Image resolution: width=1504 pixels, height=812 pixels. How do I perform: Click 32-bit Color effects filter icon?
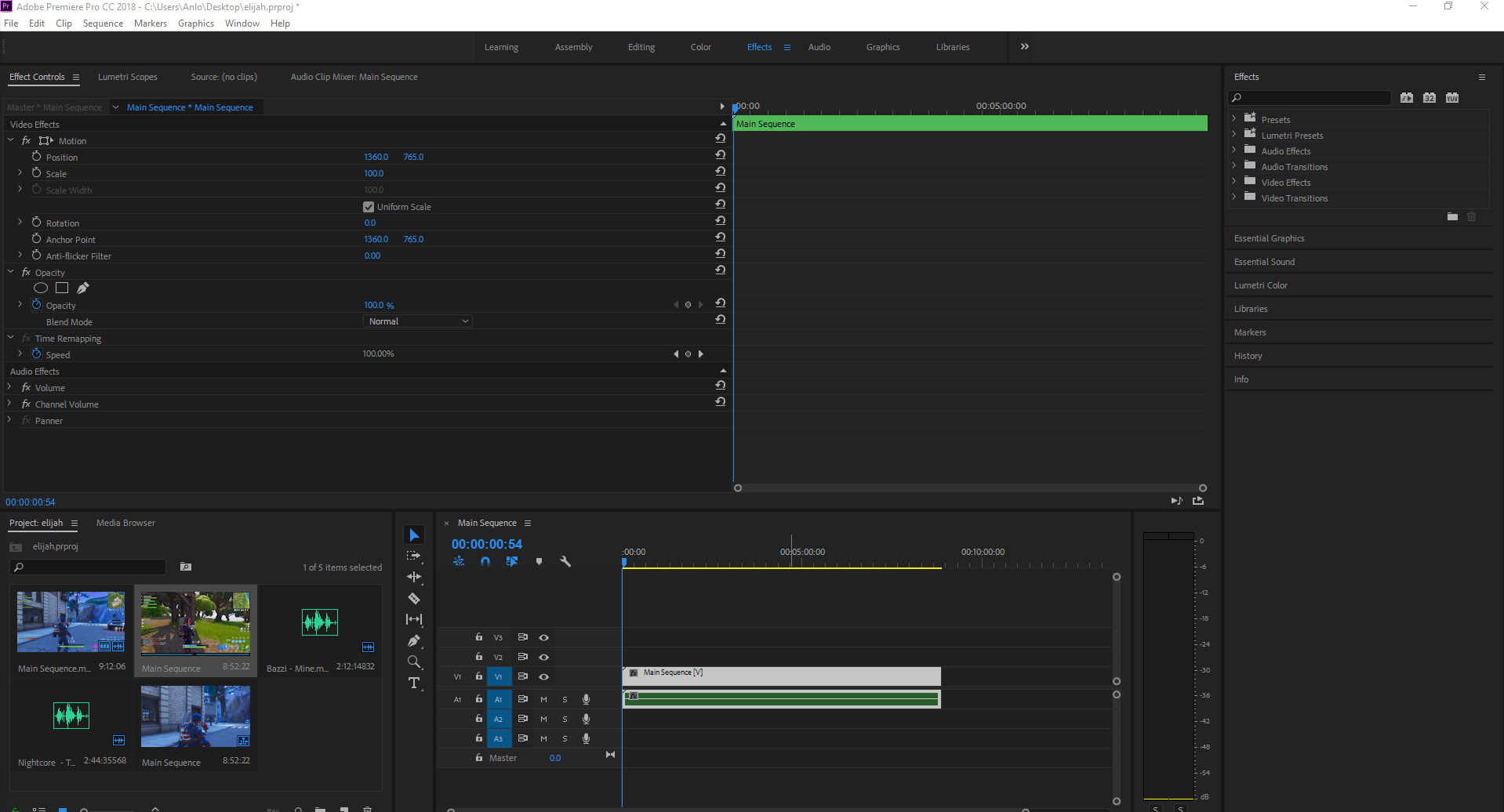click(1430, 98)
